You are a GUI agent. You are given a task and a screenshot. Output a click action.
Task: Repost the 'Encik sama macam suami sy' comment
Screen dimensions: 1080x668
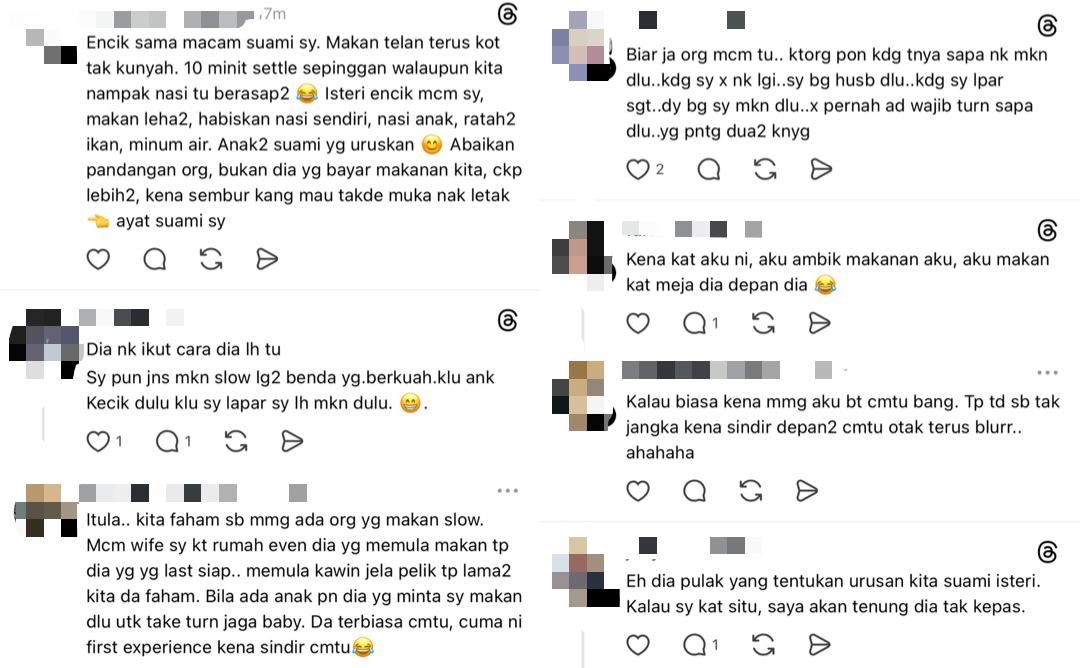click(x=211, y=260)
